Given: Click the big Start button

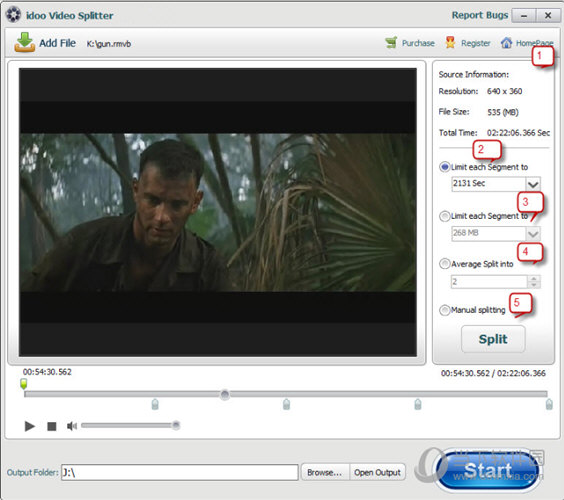Looking at the screenshot, I should (488, 471).
